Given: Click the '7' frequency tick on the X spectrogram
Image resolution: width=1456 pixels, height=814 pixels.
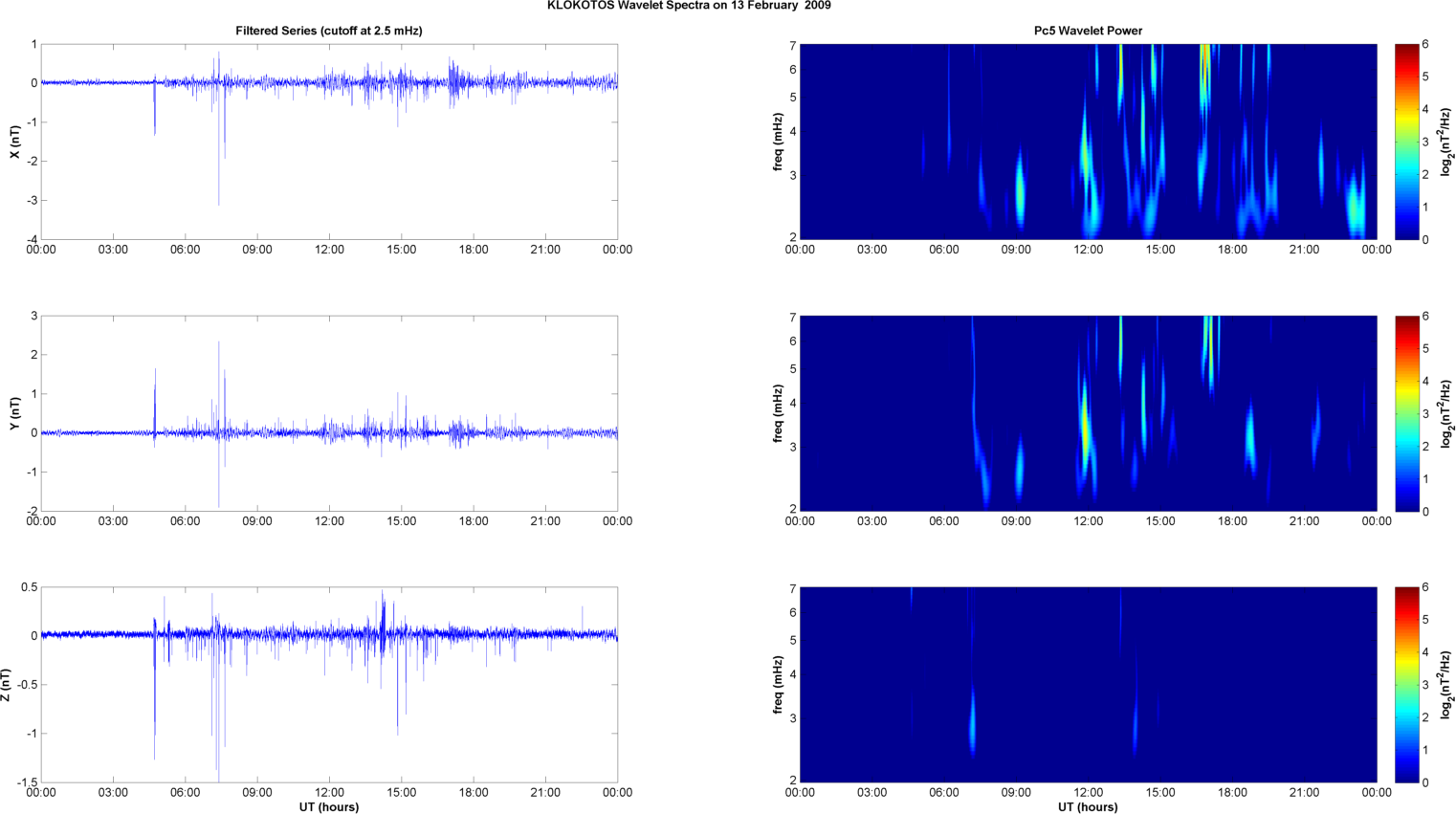Looking at the screenshot, I should 793,46.
